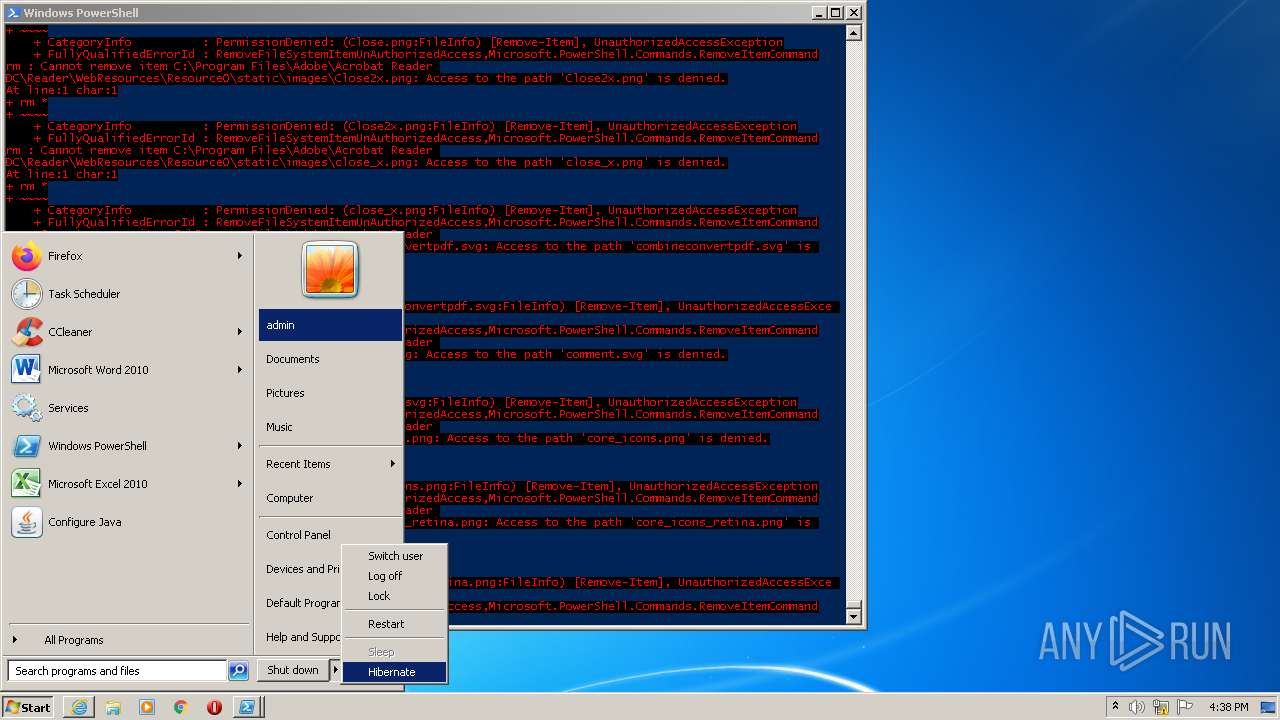The image size is (1280, 720).
Task: Click the clock showing 4:38 PM
Action: pos(1228,707)
